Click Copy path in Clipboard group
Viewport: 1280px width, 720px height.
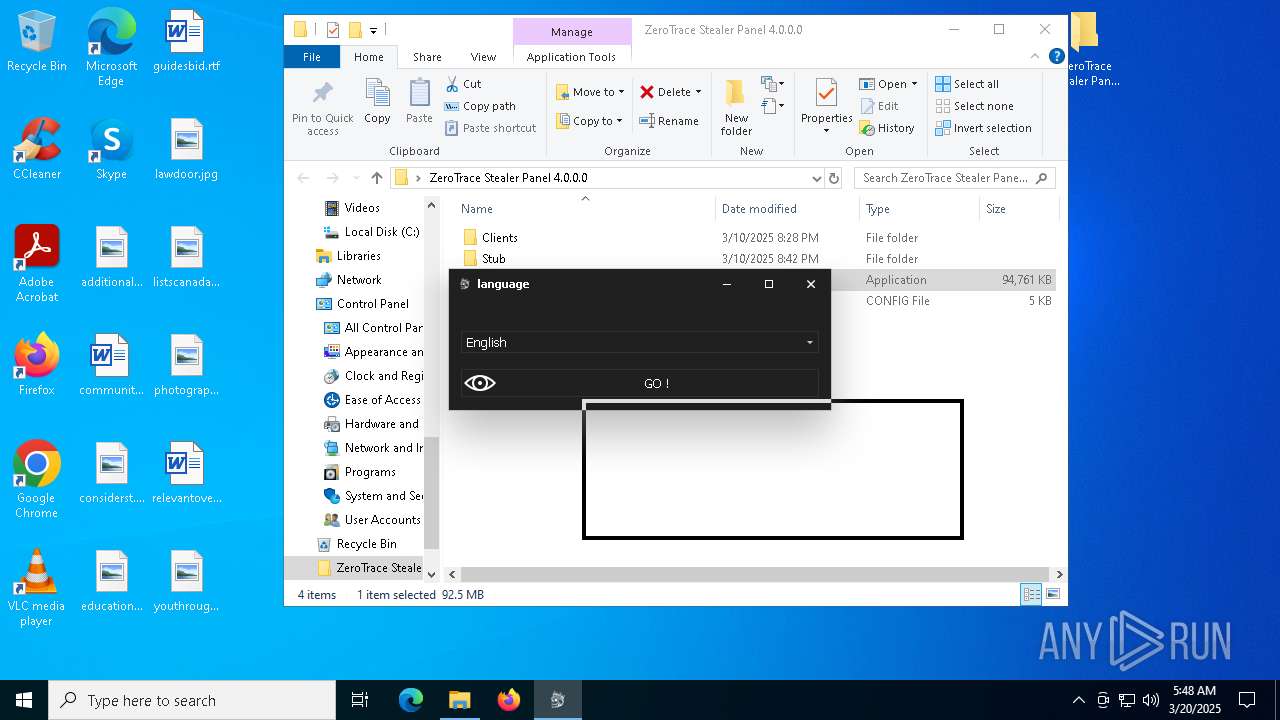coord(480,106)
